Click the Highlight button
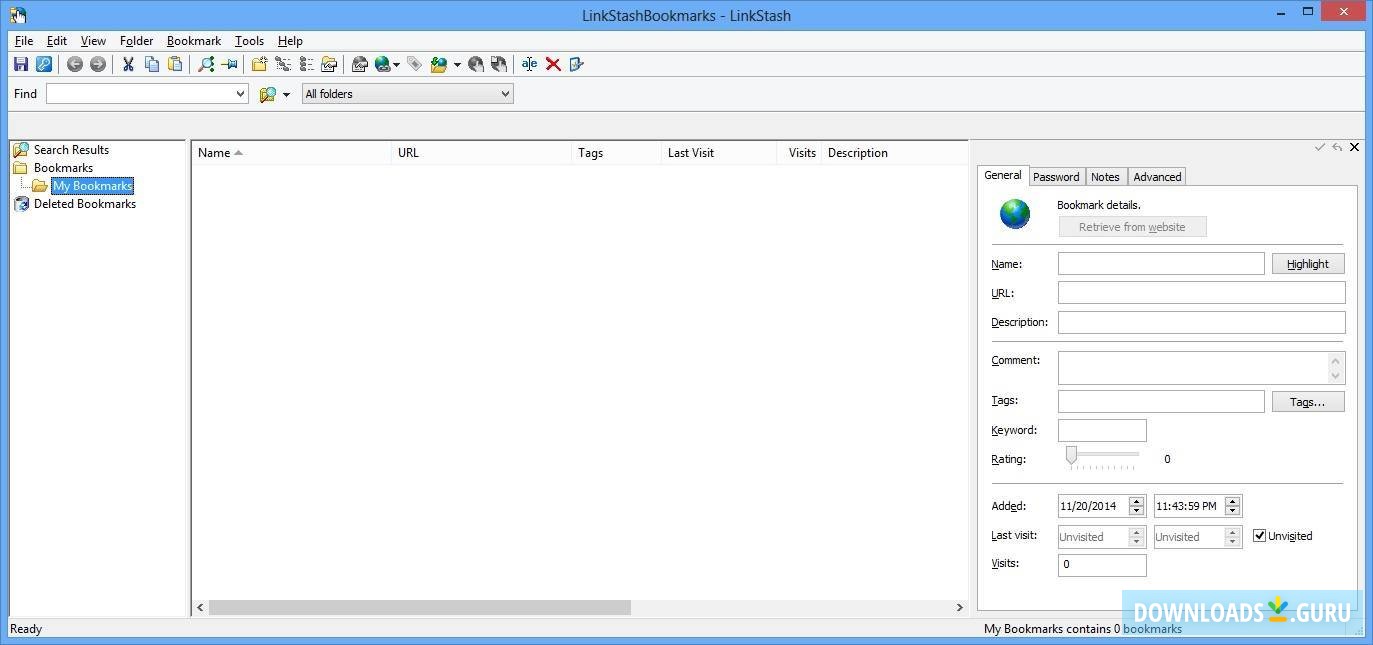1373x645 pixels. coord(1308,264)
